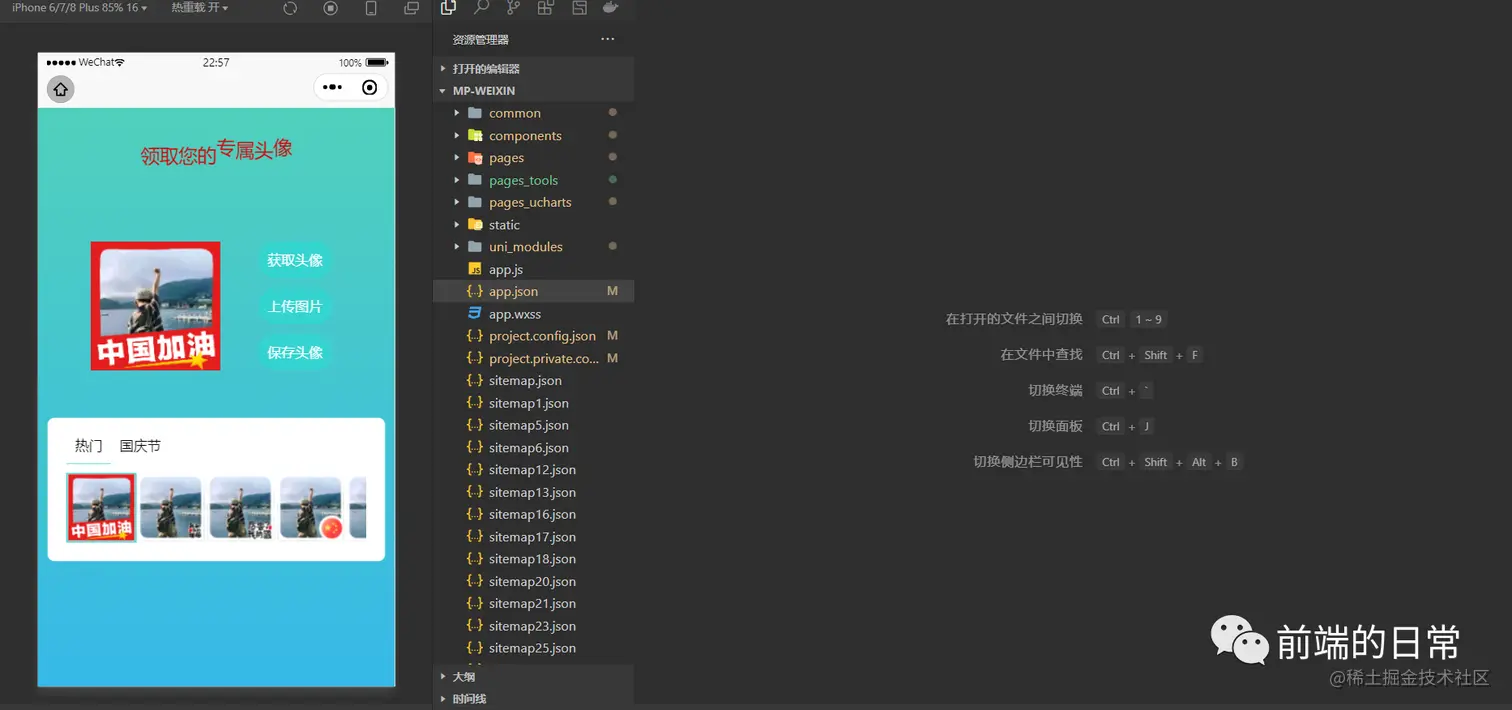
Task: Expand the uni_modules folder
Action: point(534,247)
